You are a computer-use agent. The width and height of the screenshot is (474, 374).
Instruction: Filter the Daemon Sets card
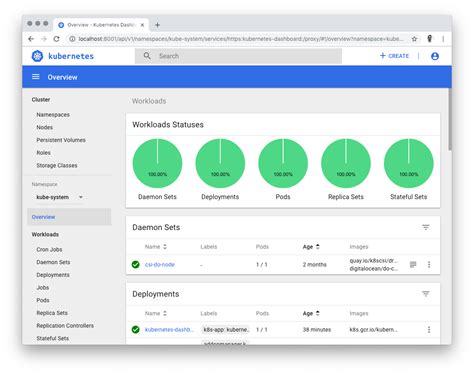point(426,227)
